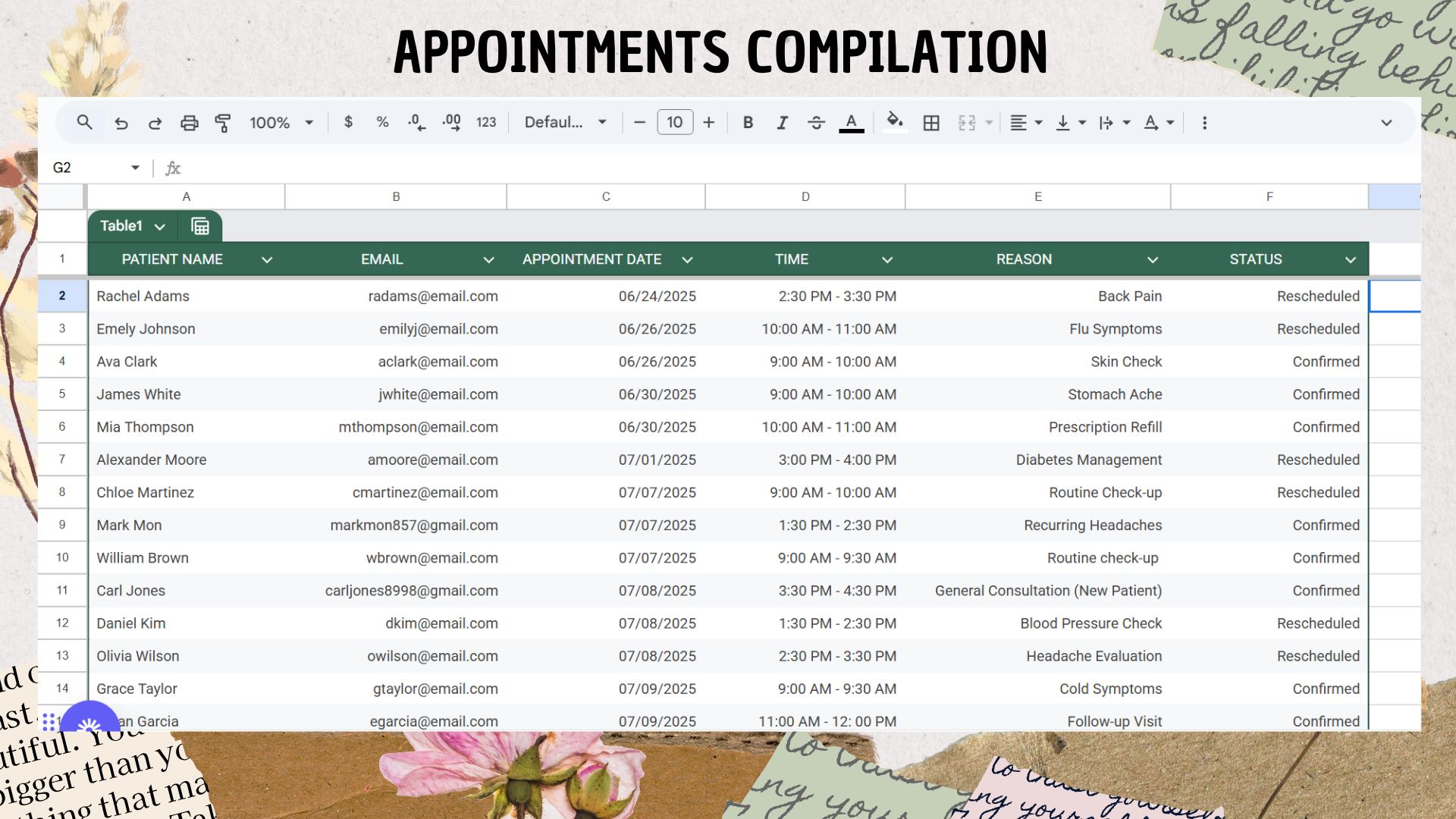Image resolution: width=1456 pixels, height=819 pixels.
Task: Open the three-dot more options menu
Action: pyautogui.click(x=1204, y=123)
